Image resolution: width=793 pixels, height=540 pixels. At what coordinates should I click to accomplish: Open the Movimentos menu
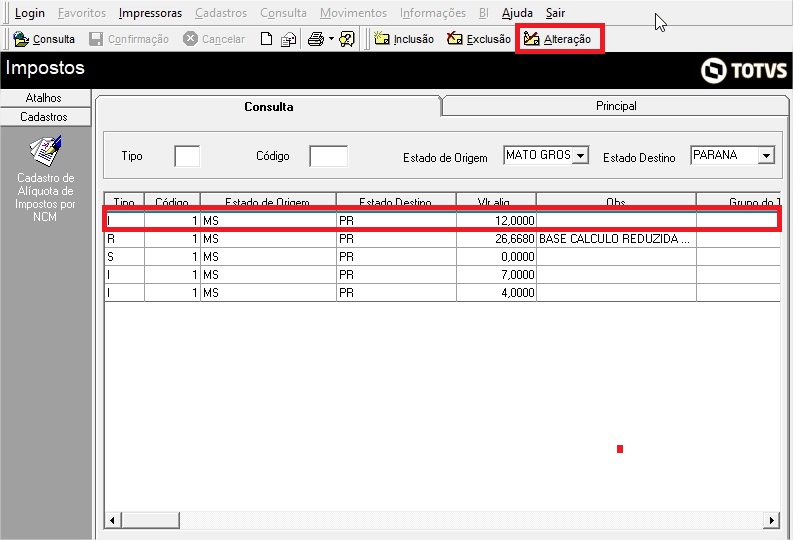[354, 13]
